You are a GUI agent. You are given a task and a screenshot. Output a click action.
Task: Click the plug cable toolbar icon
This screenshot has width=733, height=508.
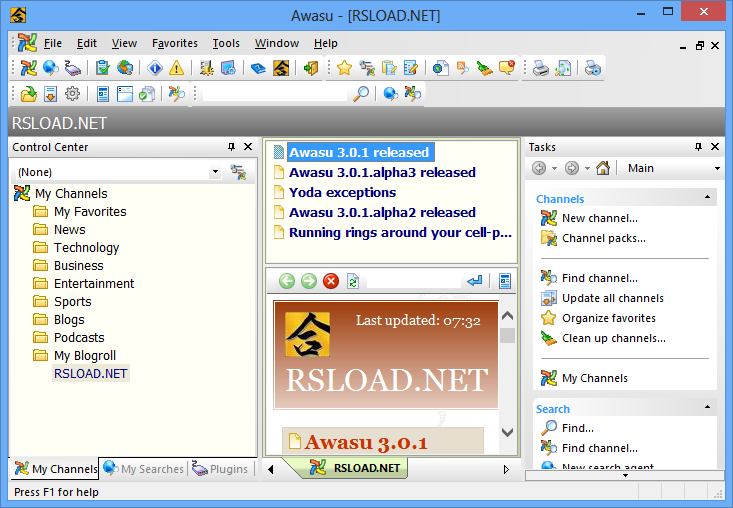click(72, 68)
